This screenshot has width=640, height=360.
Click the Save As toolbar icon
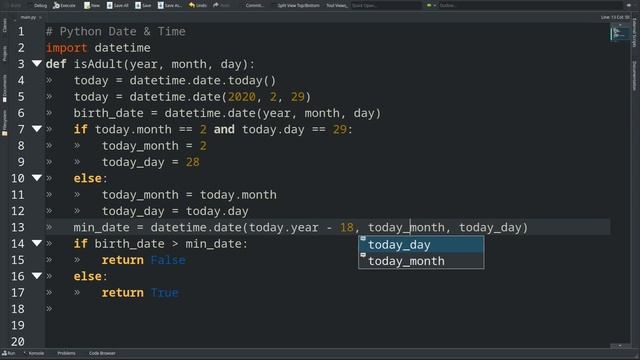pyautogui.click(x=160, y=5)
